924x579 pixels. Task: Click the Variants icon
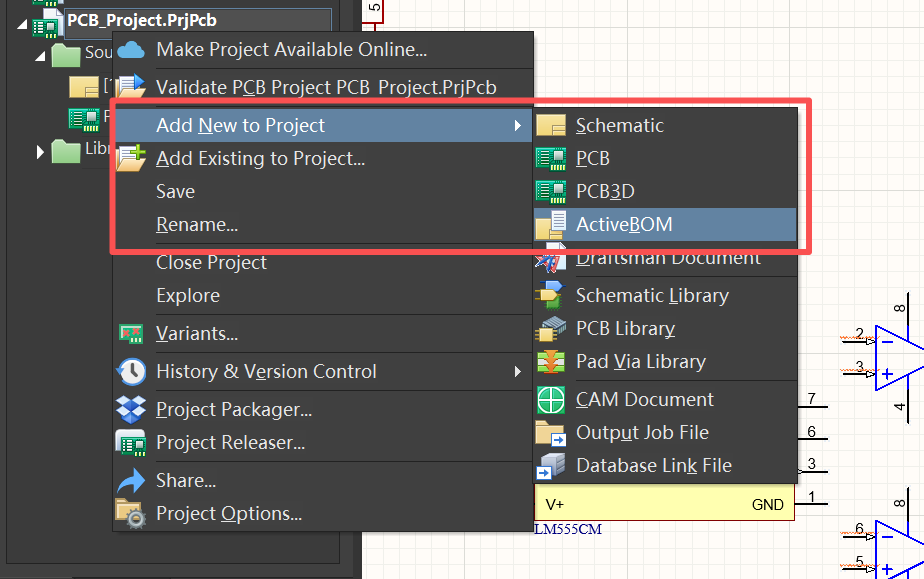click(131, 334)
